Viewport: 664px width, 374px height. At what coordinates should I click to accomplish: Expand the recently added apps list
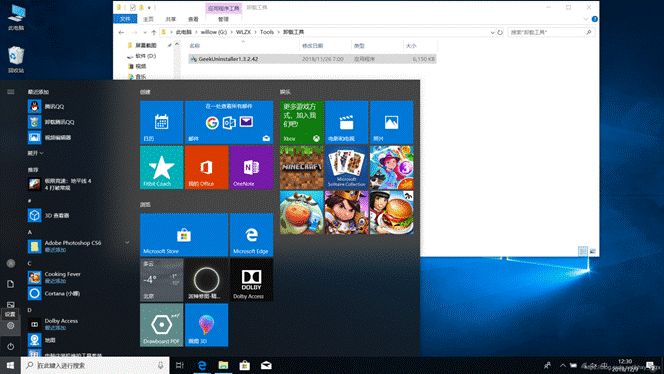[x=36, y=153]
